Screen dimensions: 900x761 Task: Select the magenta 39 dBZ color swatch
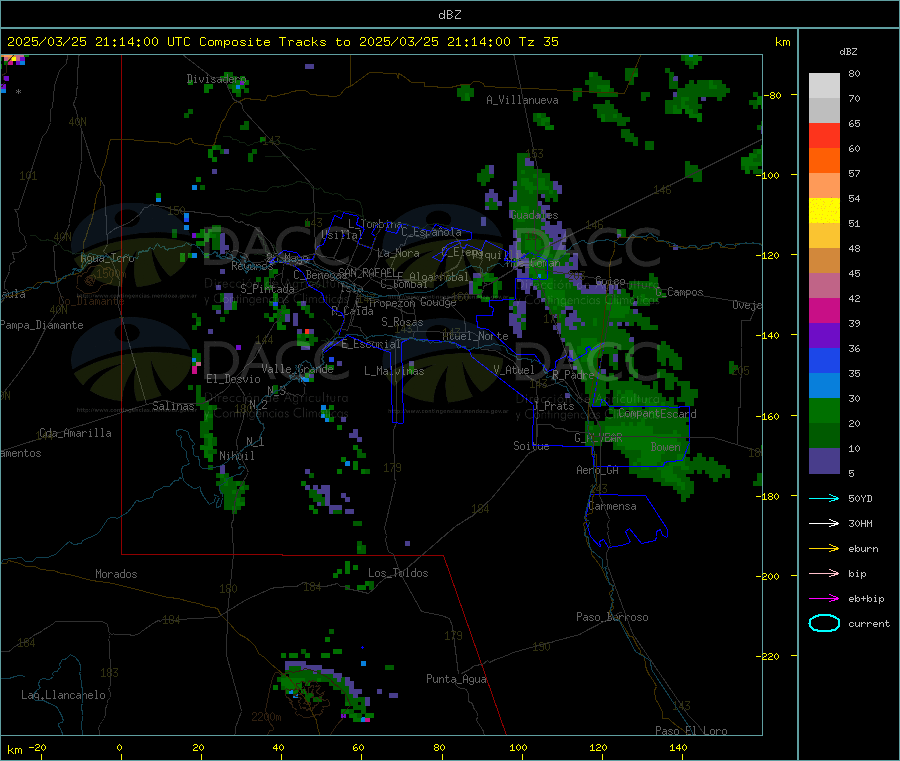coord(824,310)
